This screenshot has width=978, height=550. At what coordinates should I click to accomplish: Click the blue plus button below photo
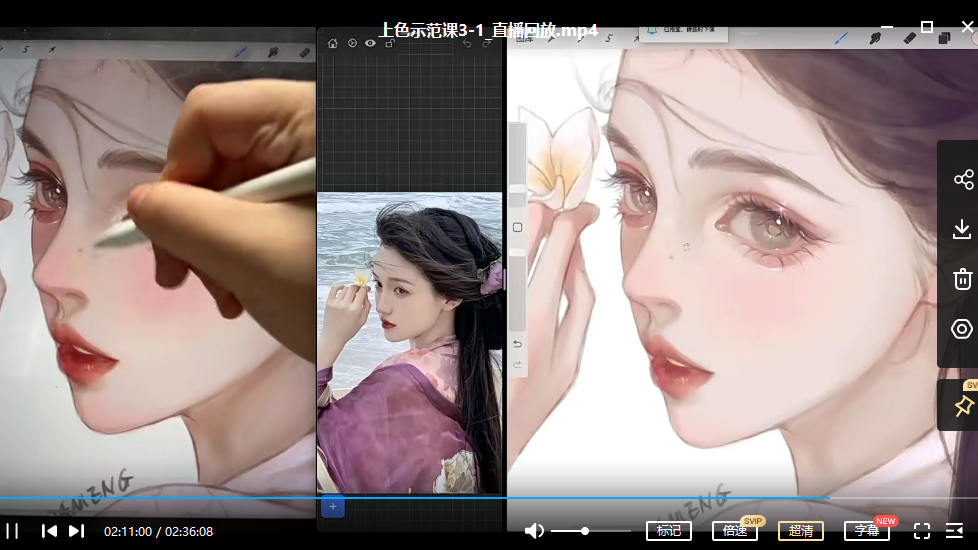333,507
